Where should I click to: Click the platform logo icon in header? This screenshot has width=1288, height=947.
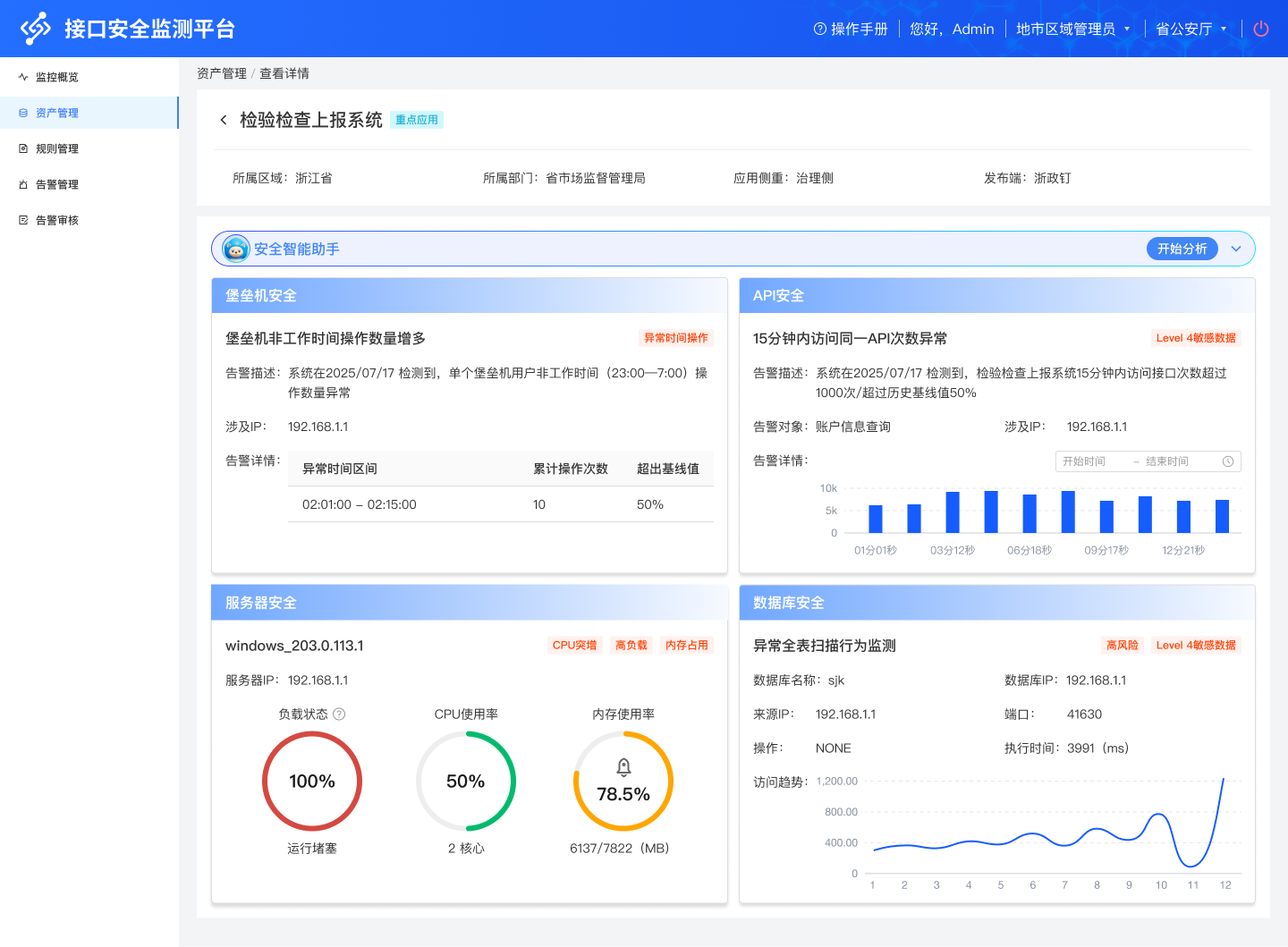point(36,29)
